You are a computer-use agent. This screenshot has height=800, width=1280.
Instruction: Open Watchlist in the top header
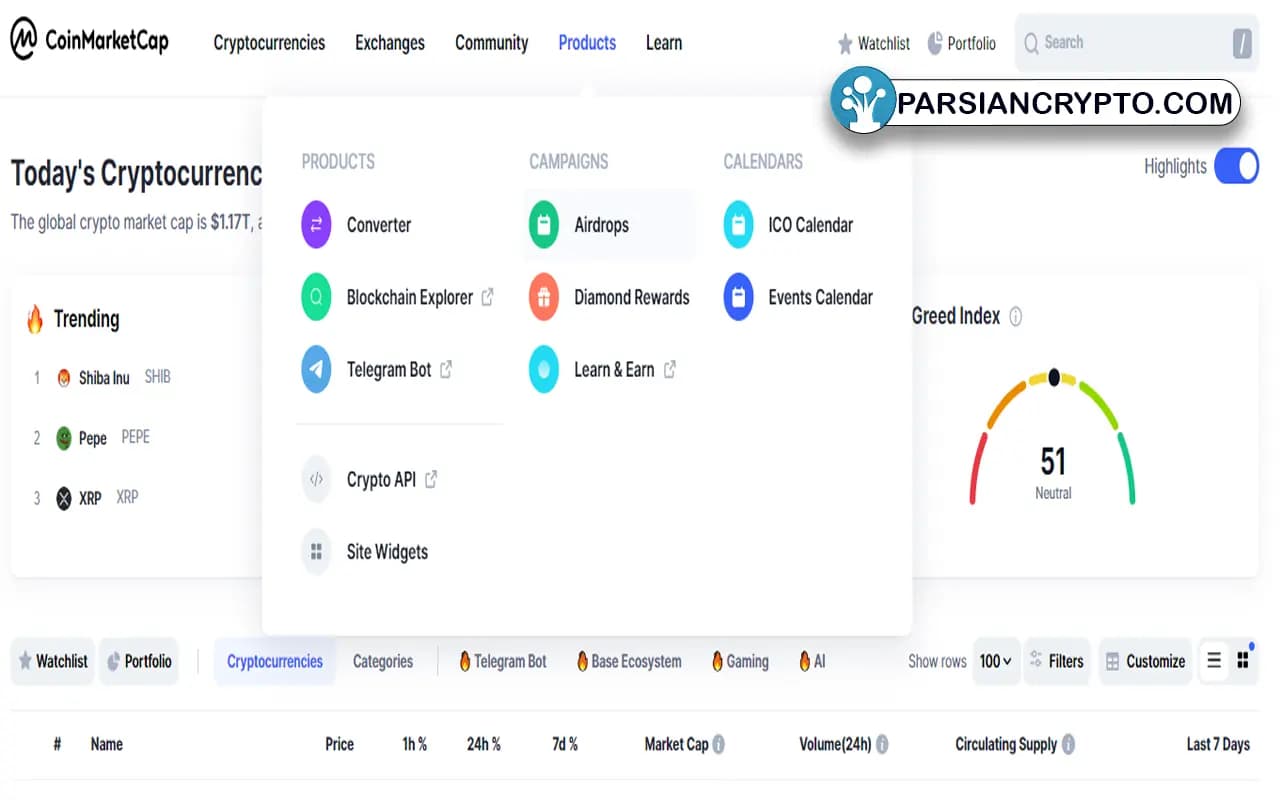[873, 43]
